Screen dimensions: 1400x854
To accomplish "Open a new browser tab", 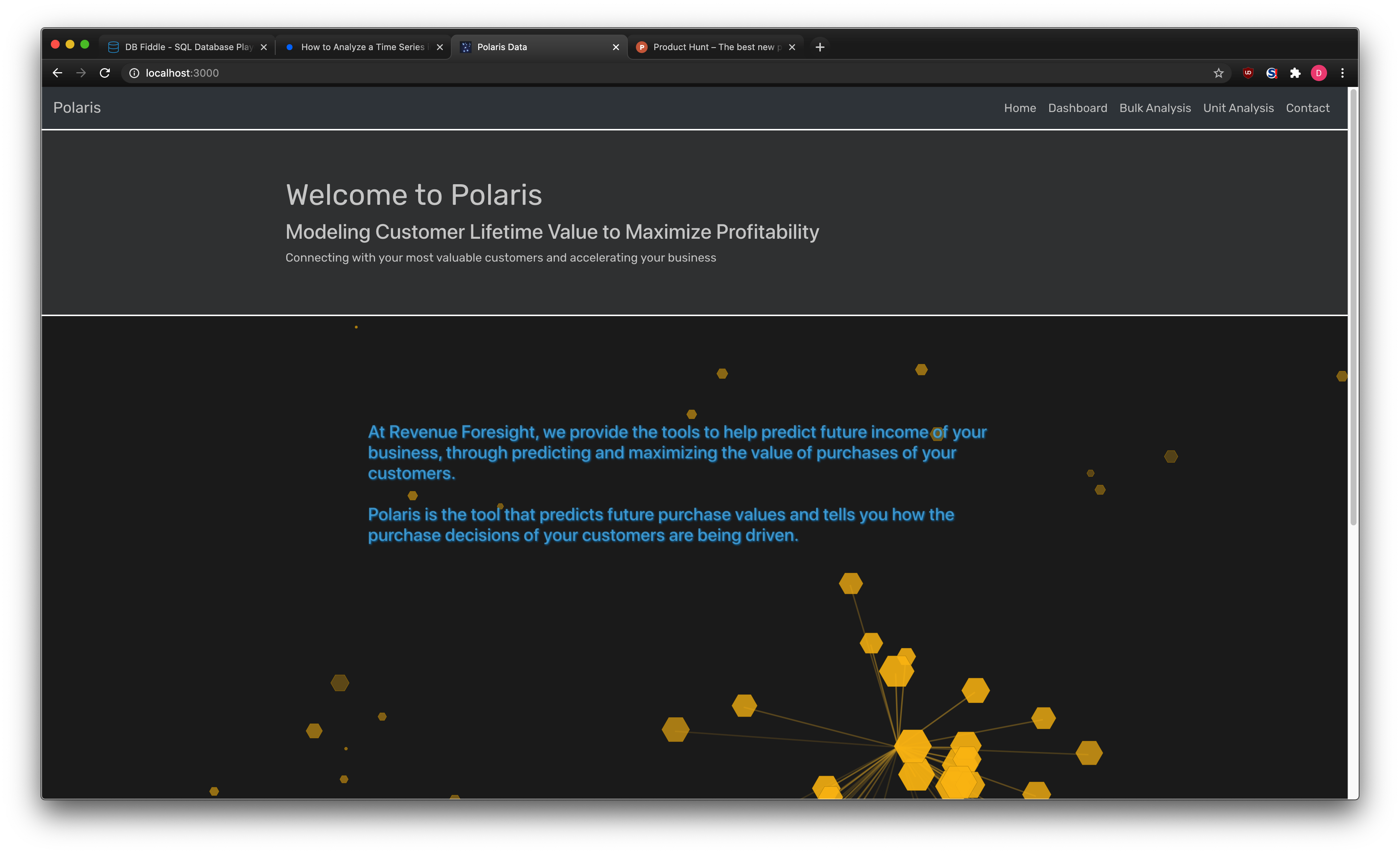I will (x=819, y=47).
